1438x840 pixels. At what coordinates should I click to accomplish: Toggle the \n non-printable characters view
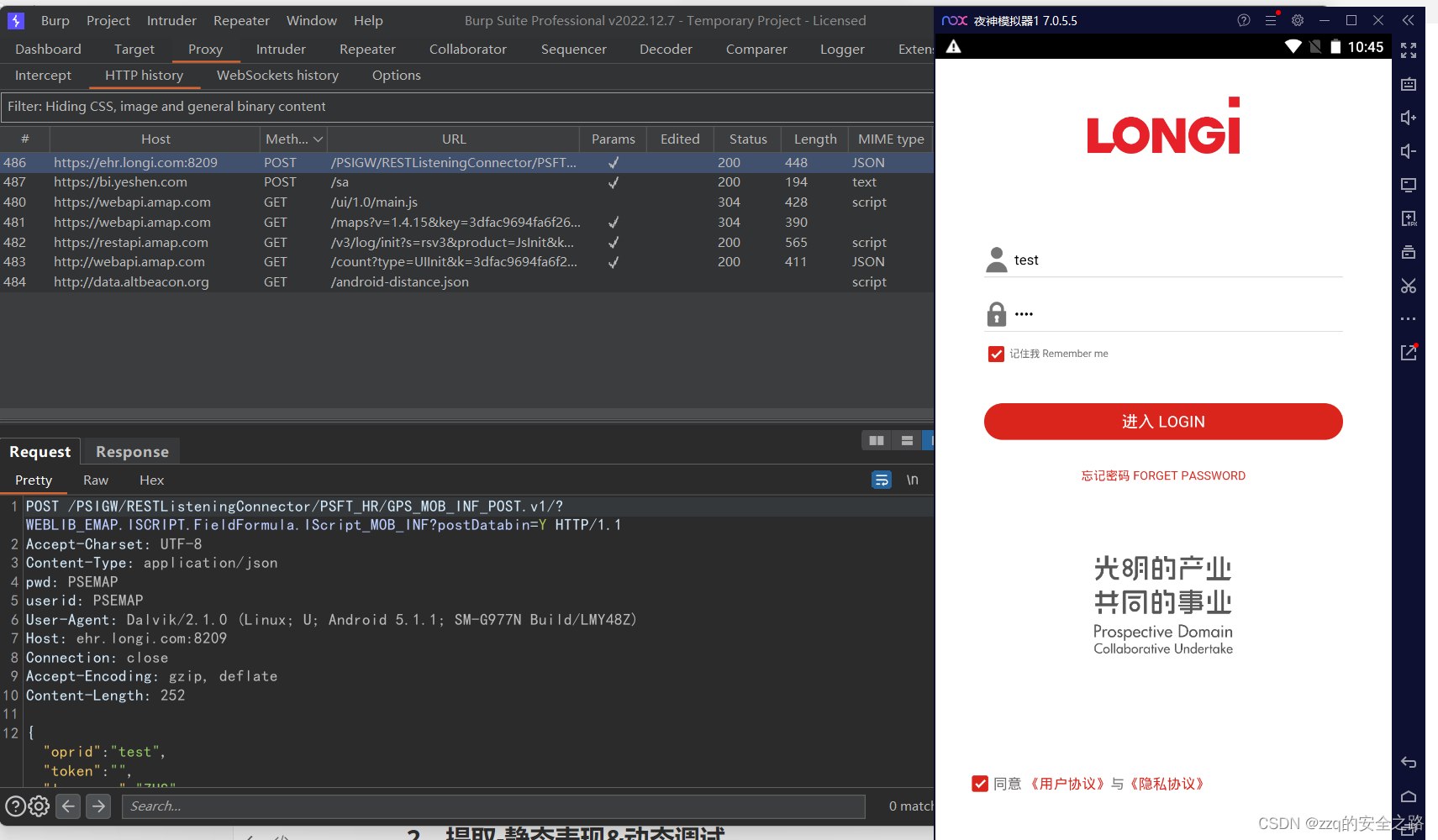click(x=914, y=480)
